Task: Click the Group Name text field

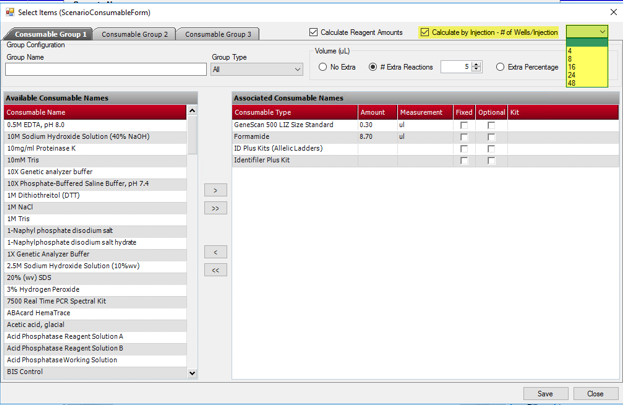Action: click(x=105, y=70)
